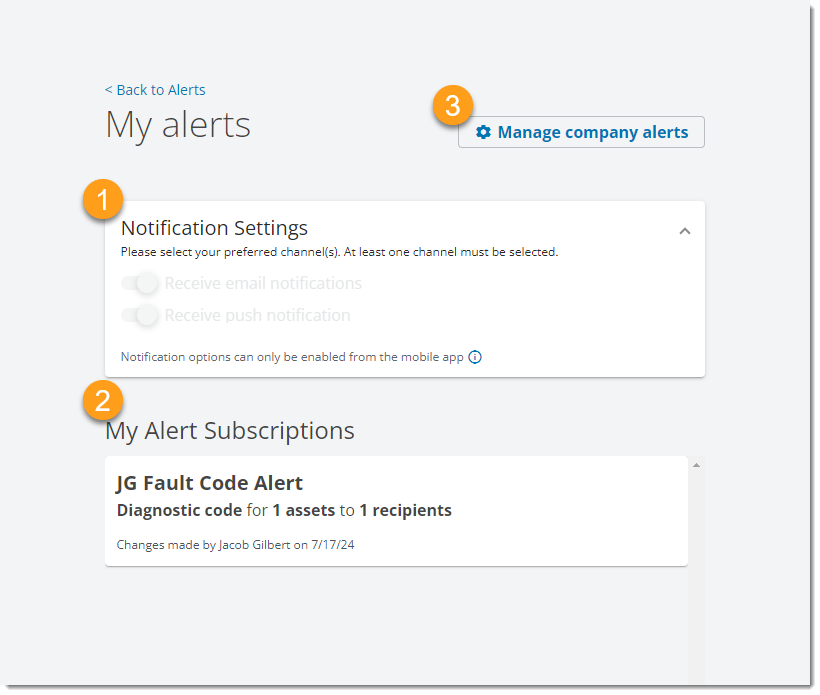The width and height of the screenshot is (820, 695).
Task: Return via the Back to Alerts link
Action: pos(155,89)
